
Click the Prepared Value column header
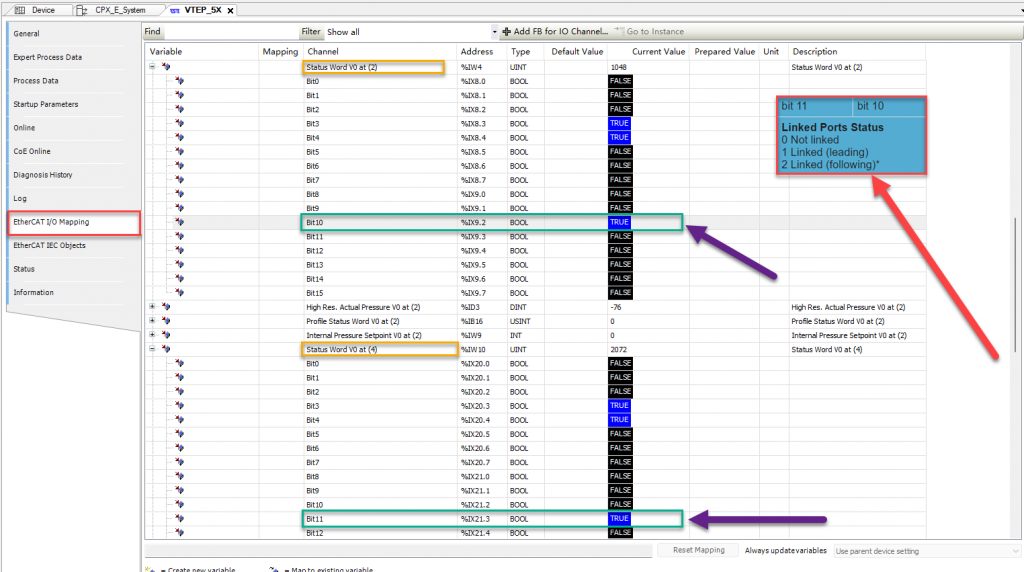point(724,52)
